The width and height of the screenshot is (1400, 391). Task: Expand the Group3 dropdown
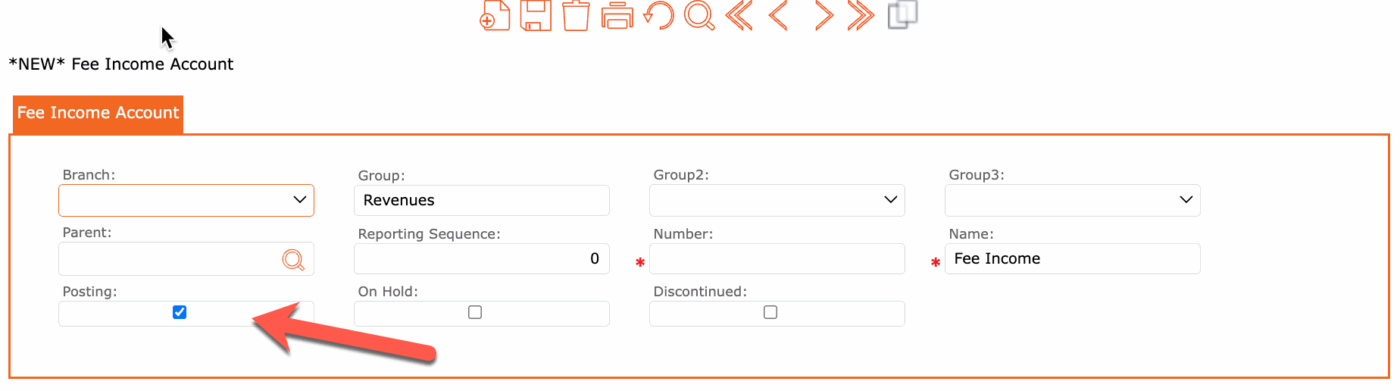[x=1072, y=200]
